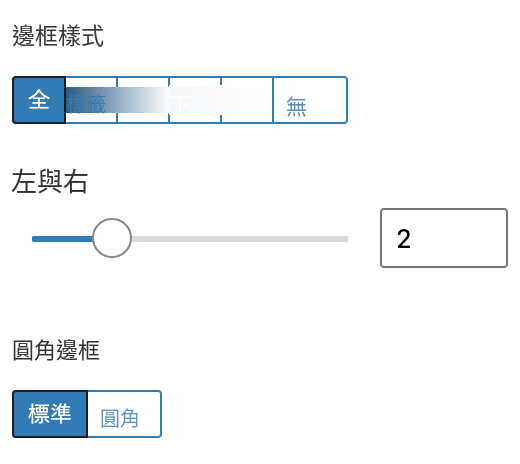Select the blank segment just before 無
520x464 pixels.
tap(247, 100)
